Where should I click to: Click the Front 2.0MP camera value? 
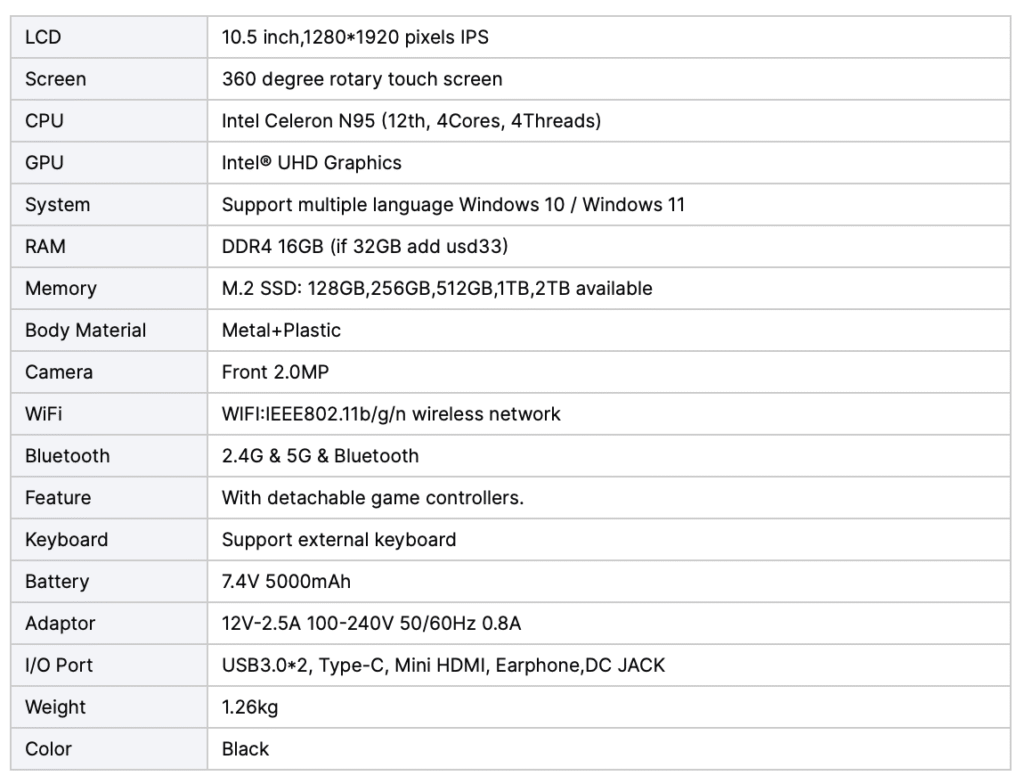(x=275, y=372)
